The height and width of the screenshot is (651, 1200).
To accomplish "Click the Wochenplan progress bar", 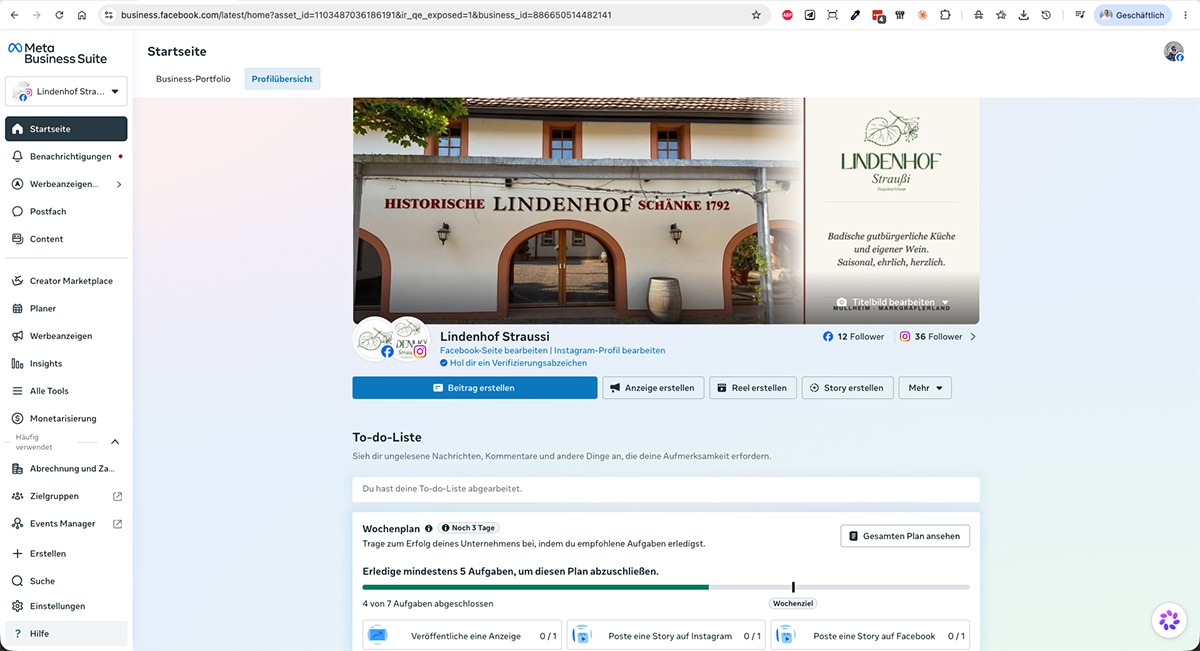I will coord(666,587).
